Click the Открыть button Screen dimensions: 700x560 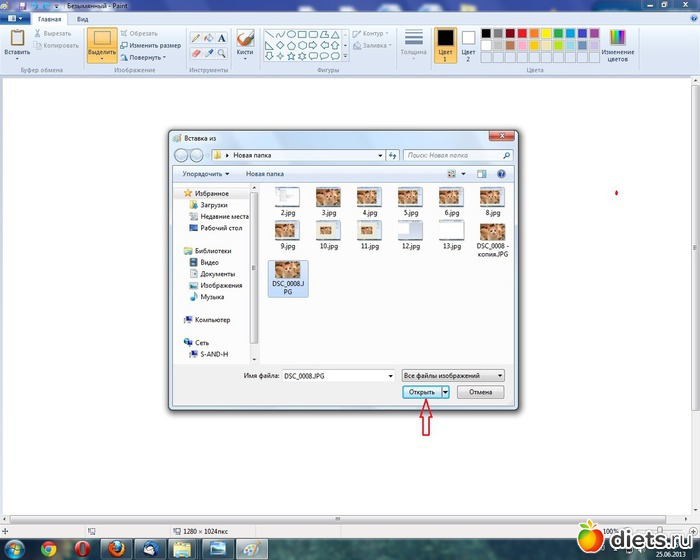pos(422,392)
